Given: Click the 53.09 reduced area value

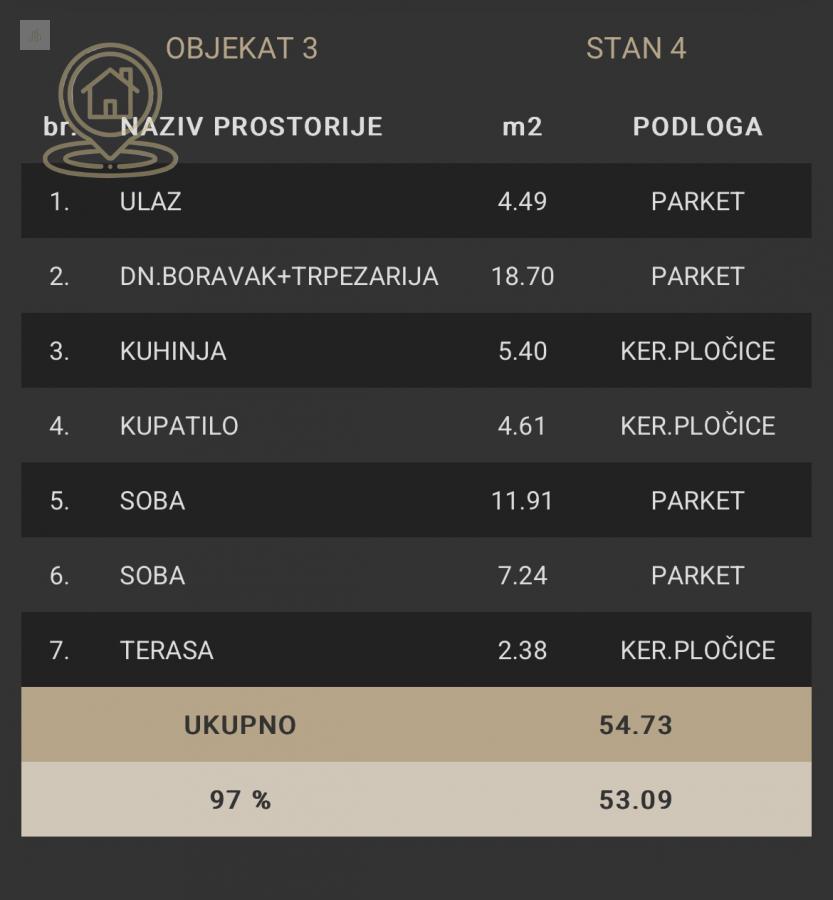Looking at the screenshot, I should pos(636,800).
